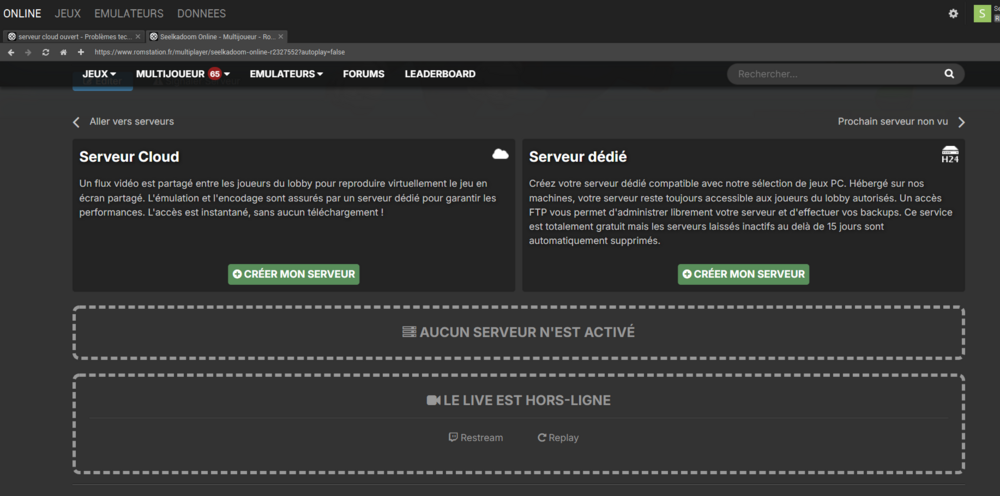1000x496 pixels.
Task: Click the magnifying glass search icon
Action: (949, 74)
